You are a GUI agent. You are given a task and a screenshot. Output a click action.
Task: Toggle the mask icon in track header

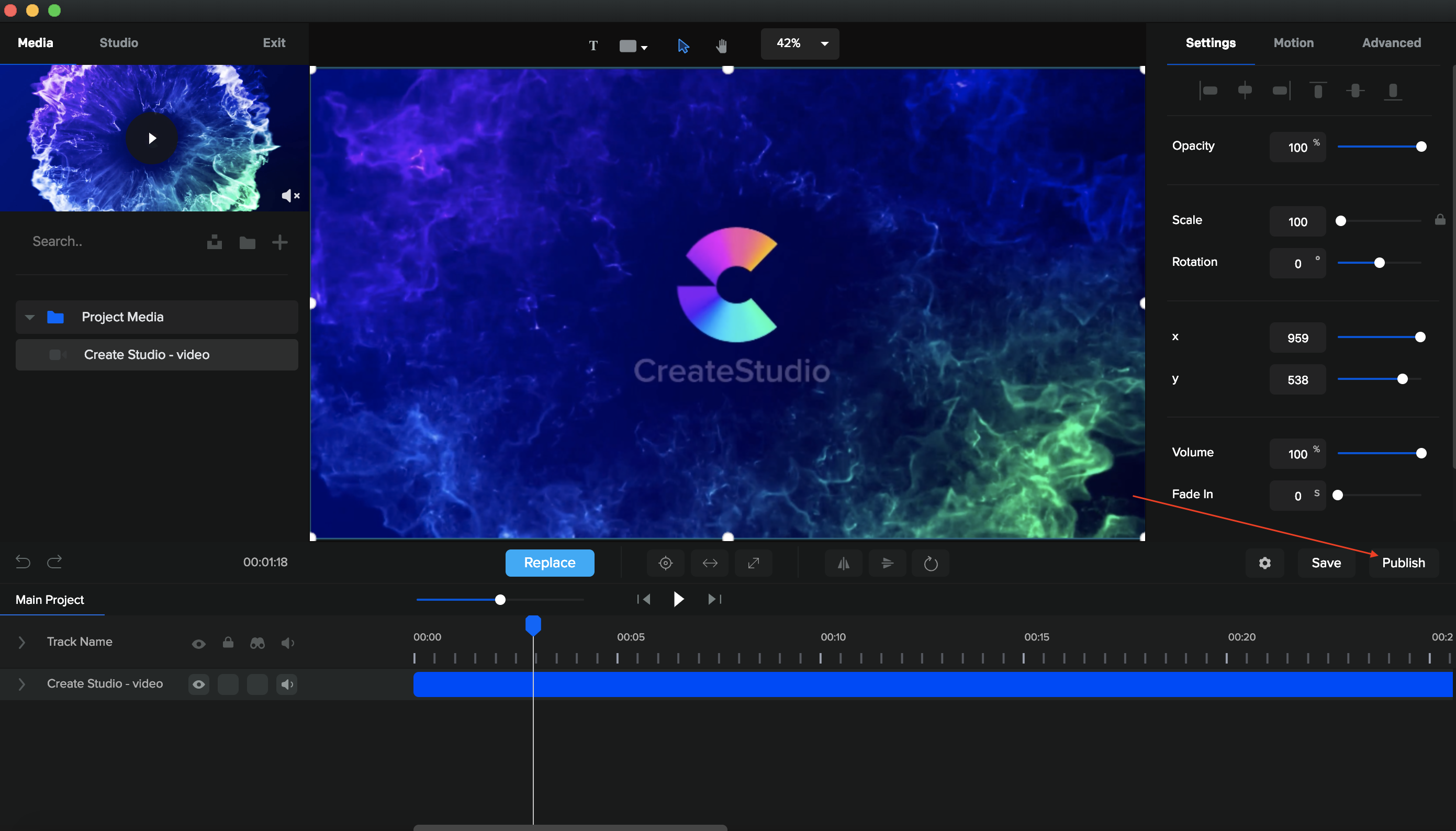pos(257,643)
